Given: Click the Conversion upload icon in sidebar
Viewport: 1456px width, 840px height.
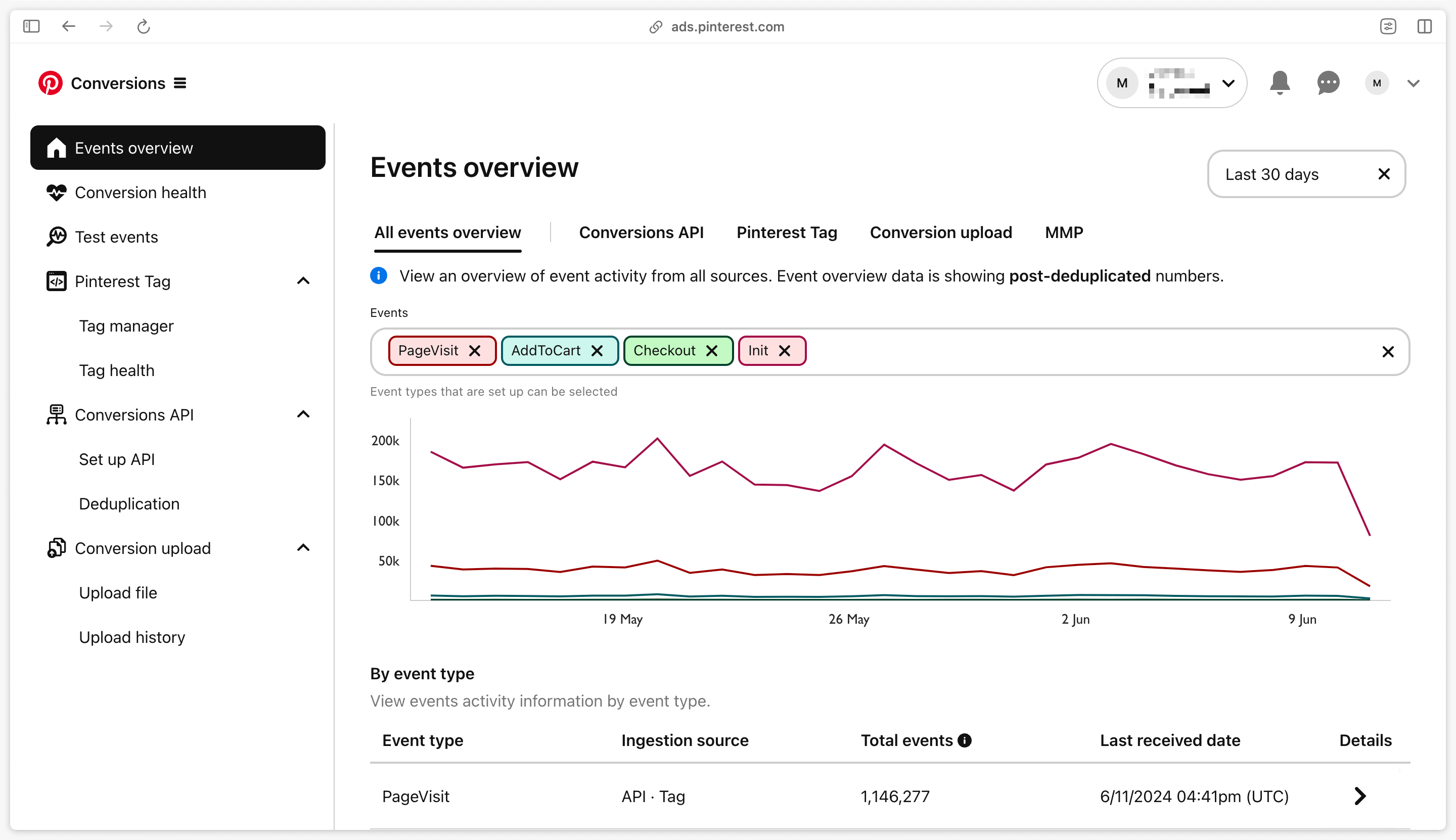Looking at the screenshot, I should 56,548.
